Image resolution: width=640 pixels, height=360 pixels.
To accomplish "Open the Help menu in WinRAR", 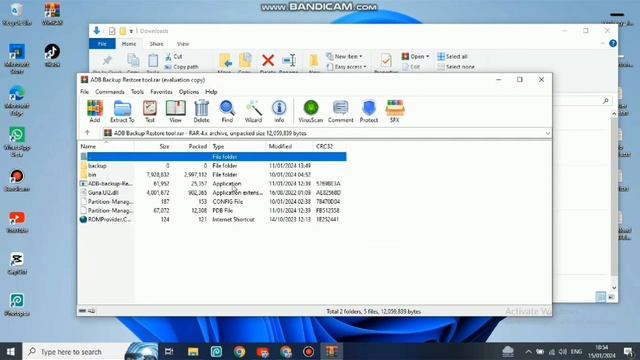I will coord(211,92).
